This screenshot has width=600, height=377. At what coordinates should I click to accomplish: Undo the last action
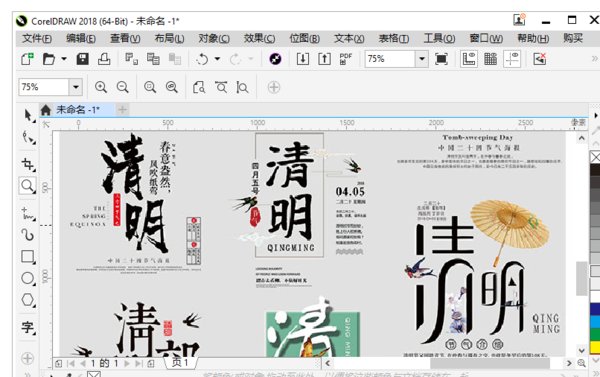point(202,59)
